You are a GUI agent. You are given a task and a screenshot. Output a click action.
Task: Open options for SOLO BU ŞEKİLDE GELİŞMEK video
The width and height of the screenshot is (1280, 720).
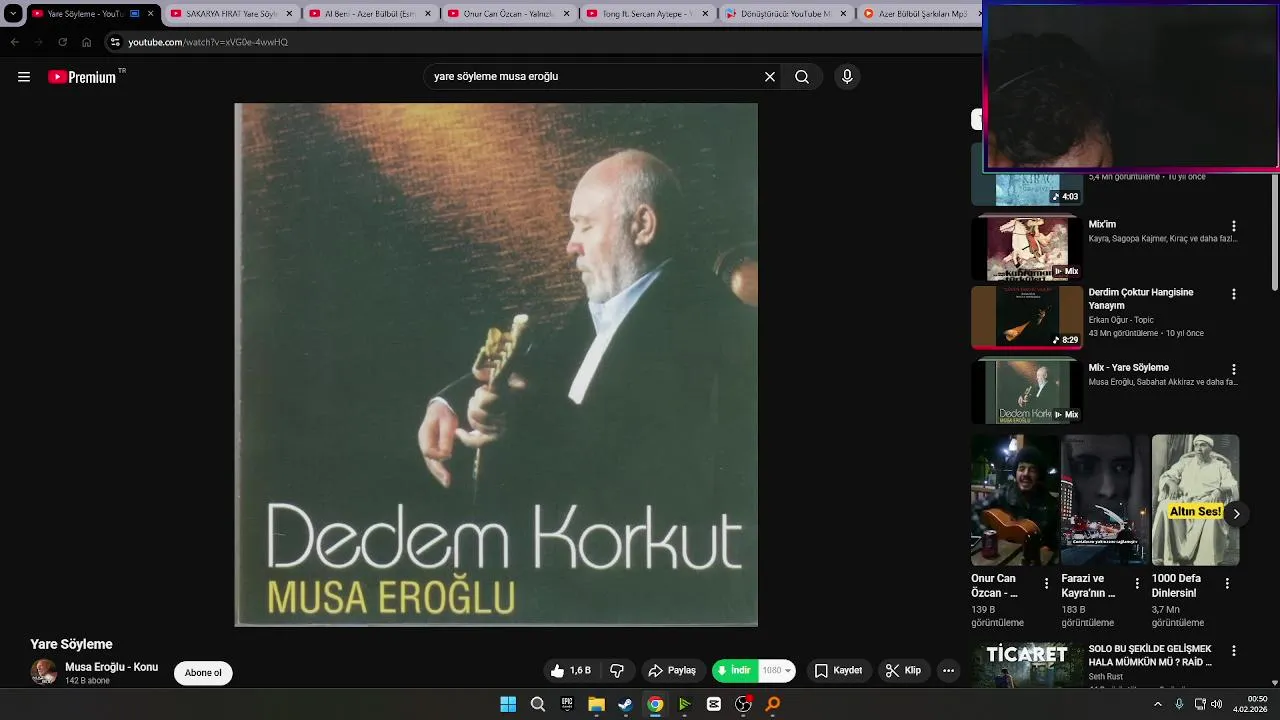point(1233,651)
